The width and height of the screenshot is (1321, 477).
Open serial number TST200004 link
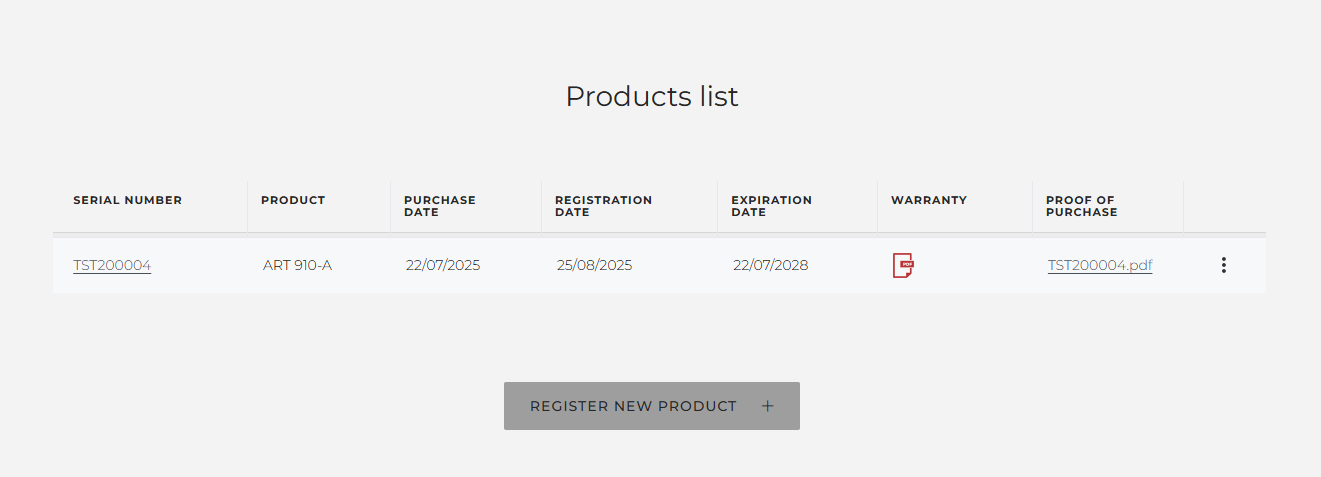[112, 265]
